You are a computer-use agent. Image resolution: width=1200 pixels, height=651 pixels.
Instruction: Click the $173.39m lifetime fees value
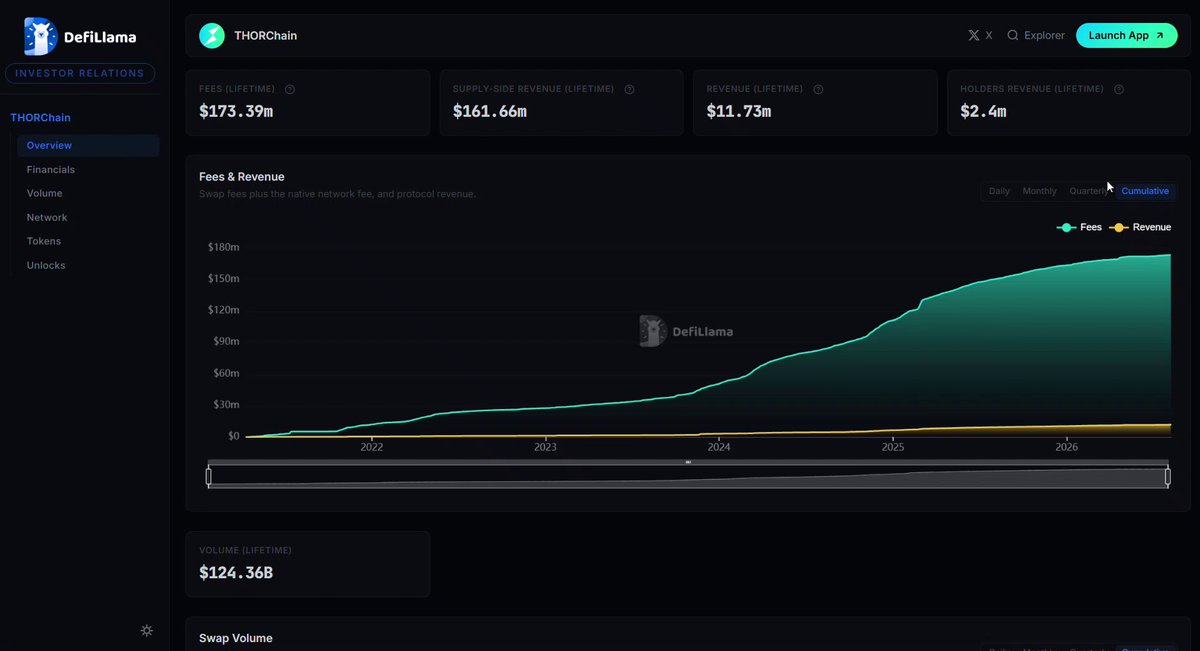(236, 111)
